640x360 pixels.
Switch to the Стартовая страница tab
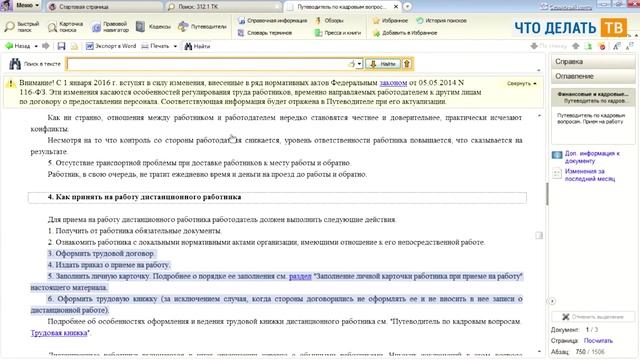(x=104, y=7)
